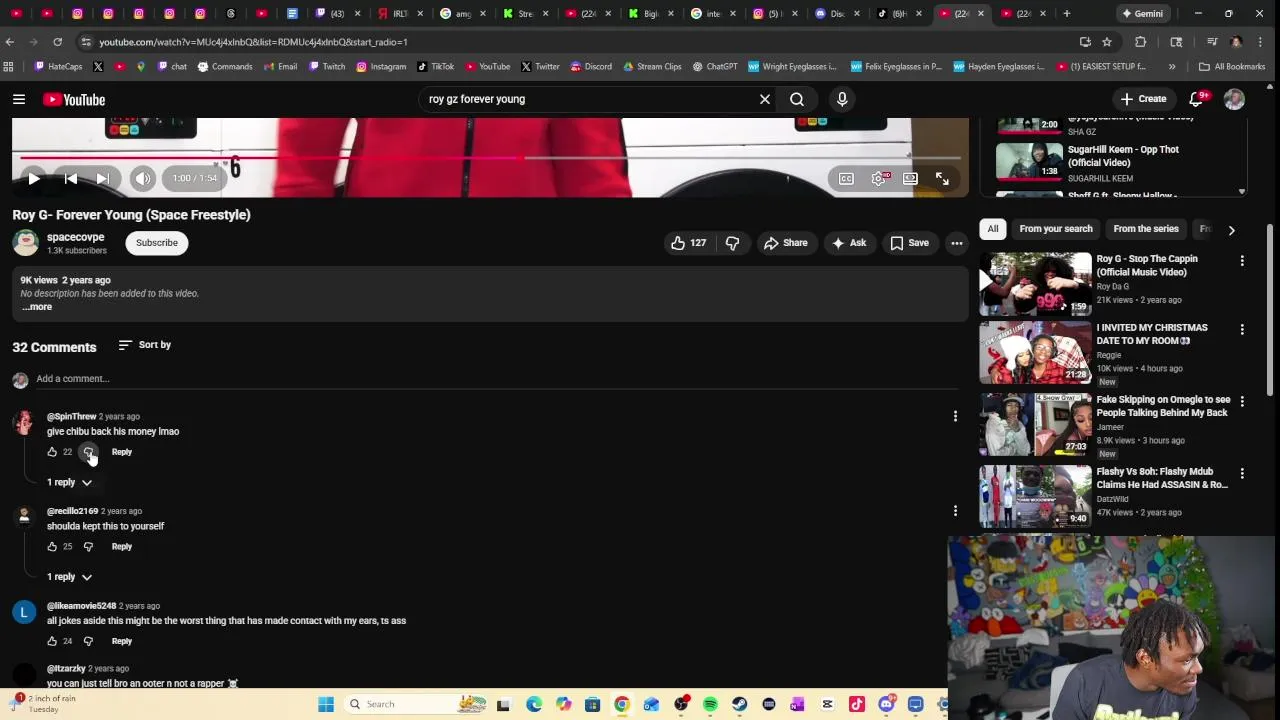Screen dimensions: 1280x720
Task: Skip to the previous video
Action: 71,178
